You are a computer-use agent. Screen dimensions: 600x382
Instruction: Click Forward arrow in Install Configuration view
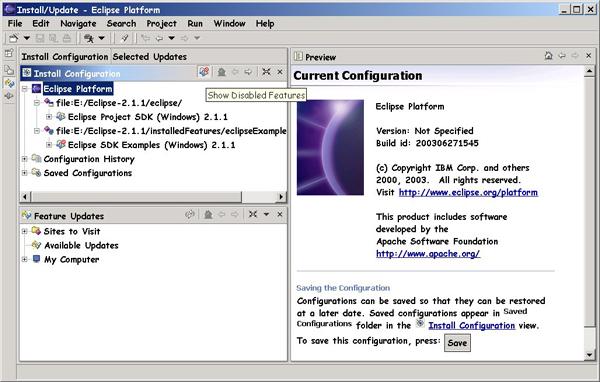click(x=248, y=72)
